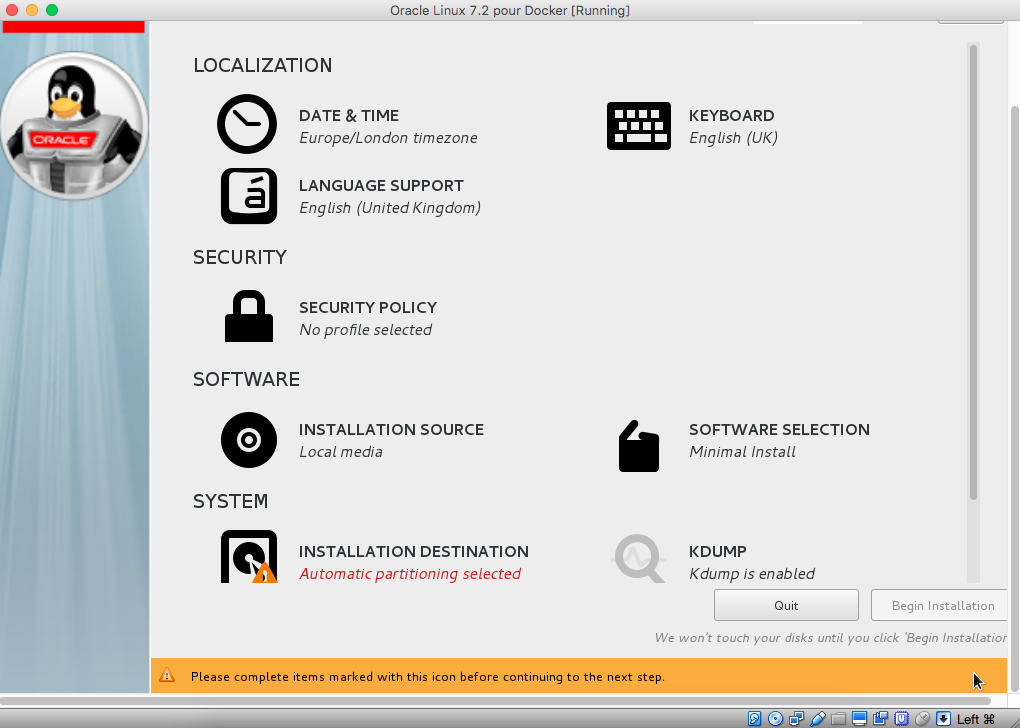
Task: Open Installation Destination disk icon
Action: (248, 557)
